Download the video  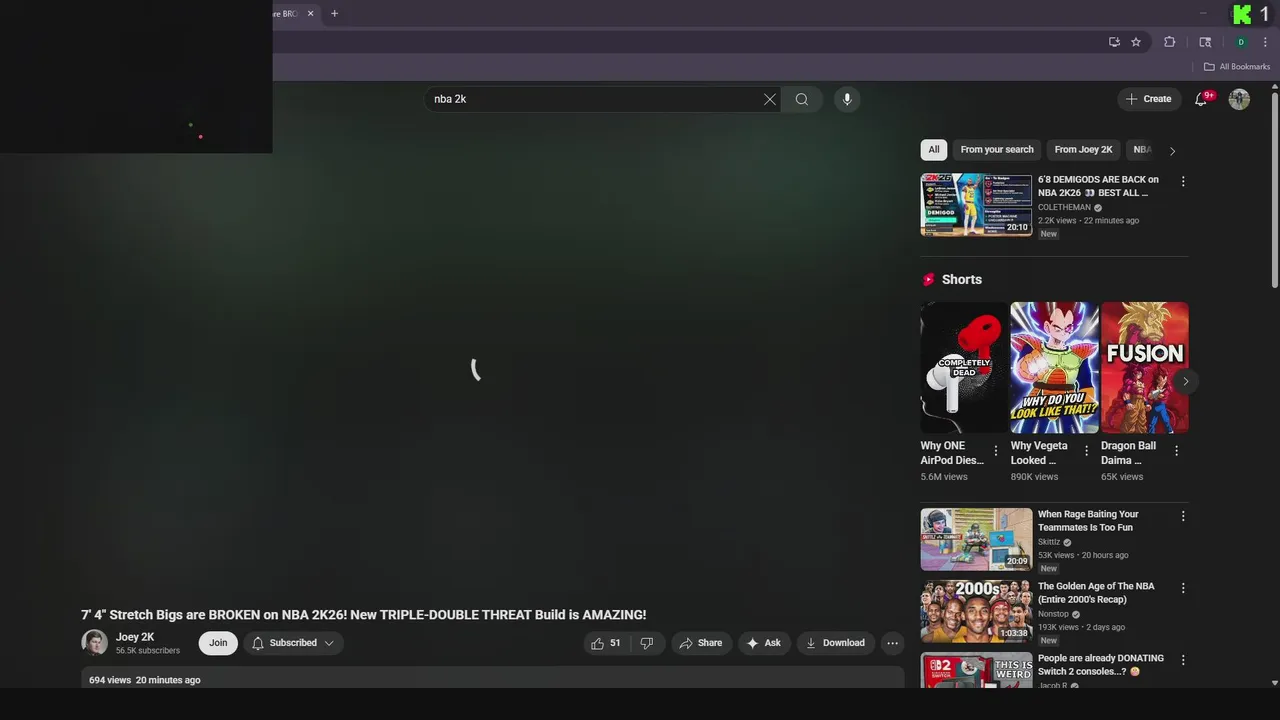pyautogui.click(x=836, y=643)
